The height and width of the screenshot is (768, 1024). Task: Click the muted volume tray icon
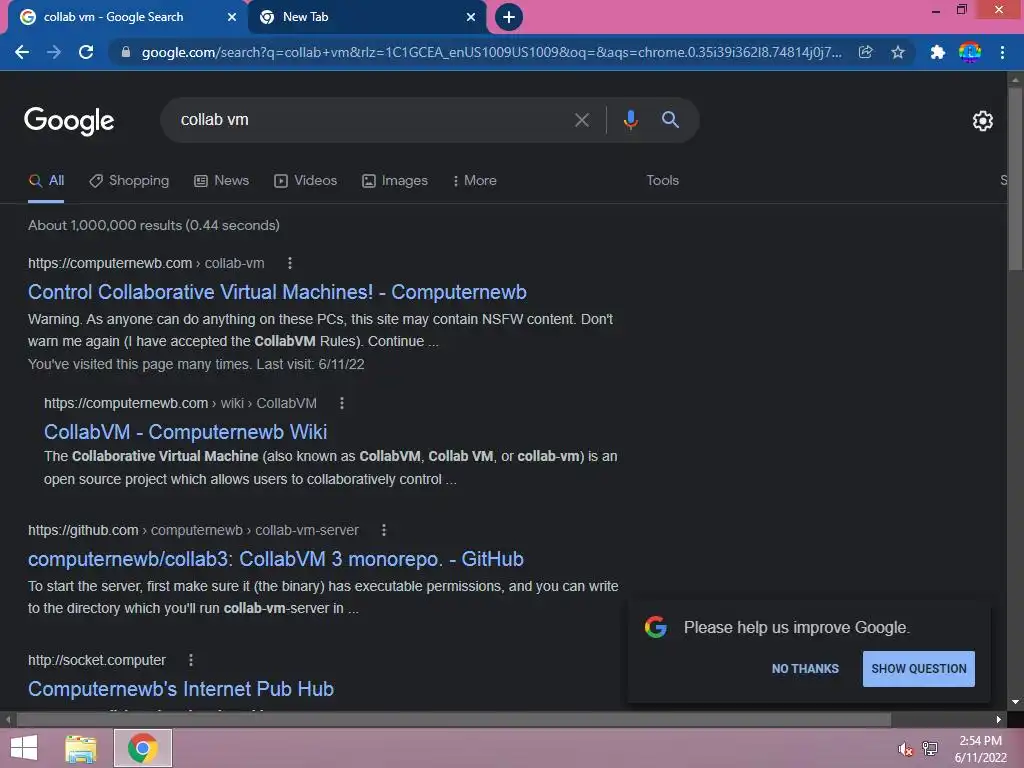click(x=905, y=750)
